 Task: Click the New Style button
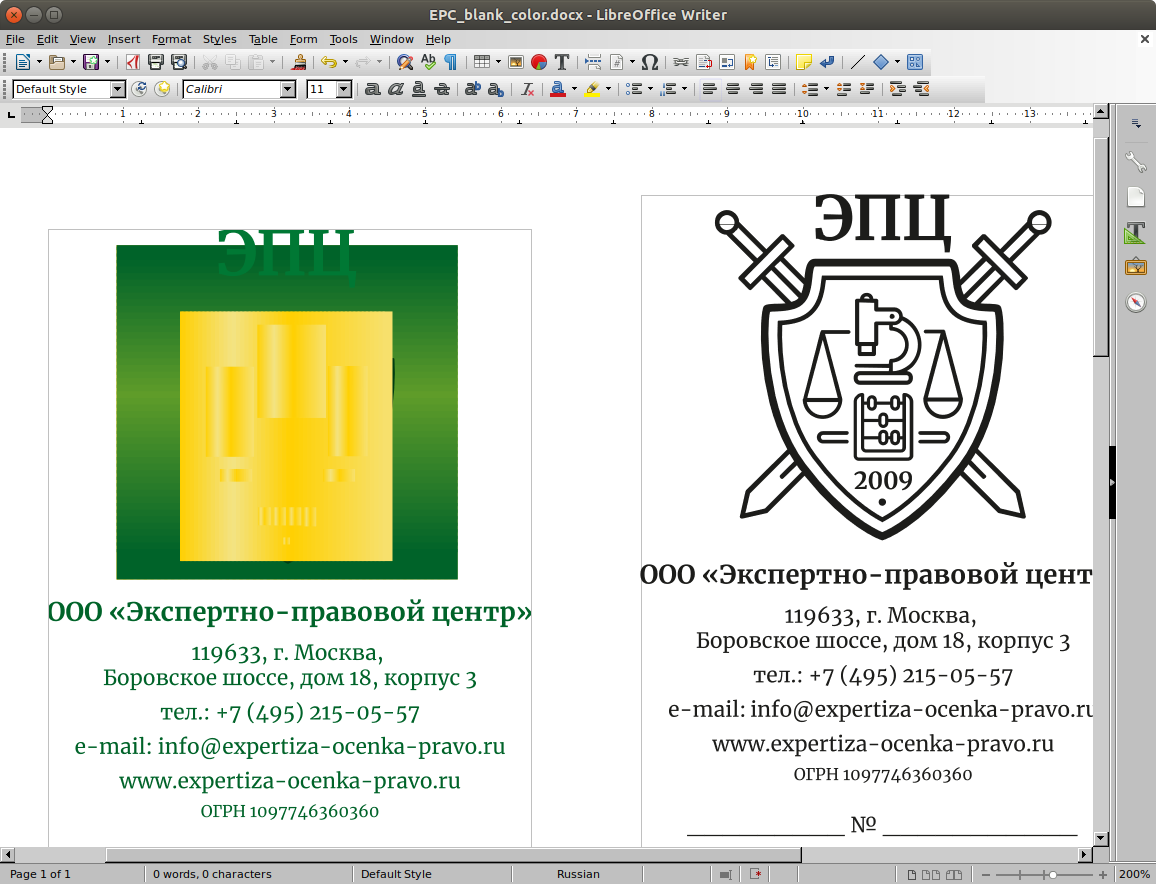pyautogui.click(x=162, y=89)
